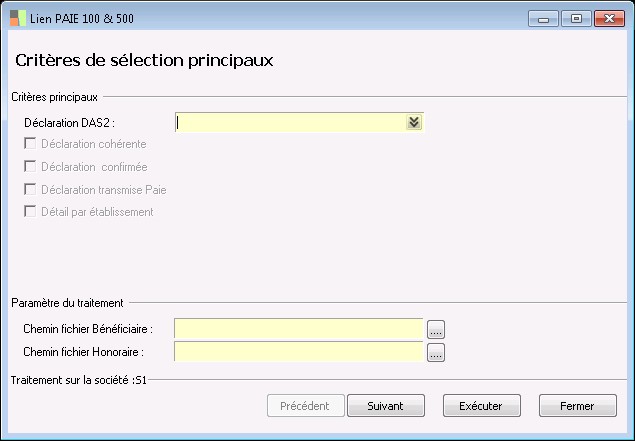Close the window with the red X
Viewport: 635px width, 441px height.
click(607, 18)
